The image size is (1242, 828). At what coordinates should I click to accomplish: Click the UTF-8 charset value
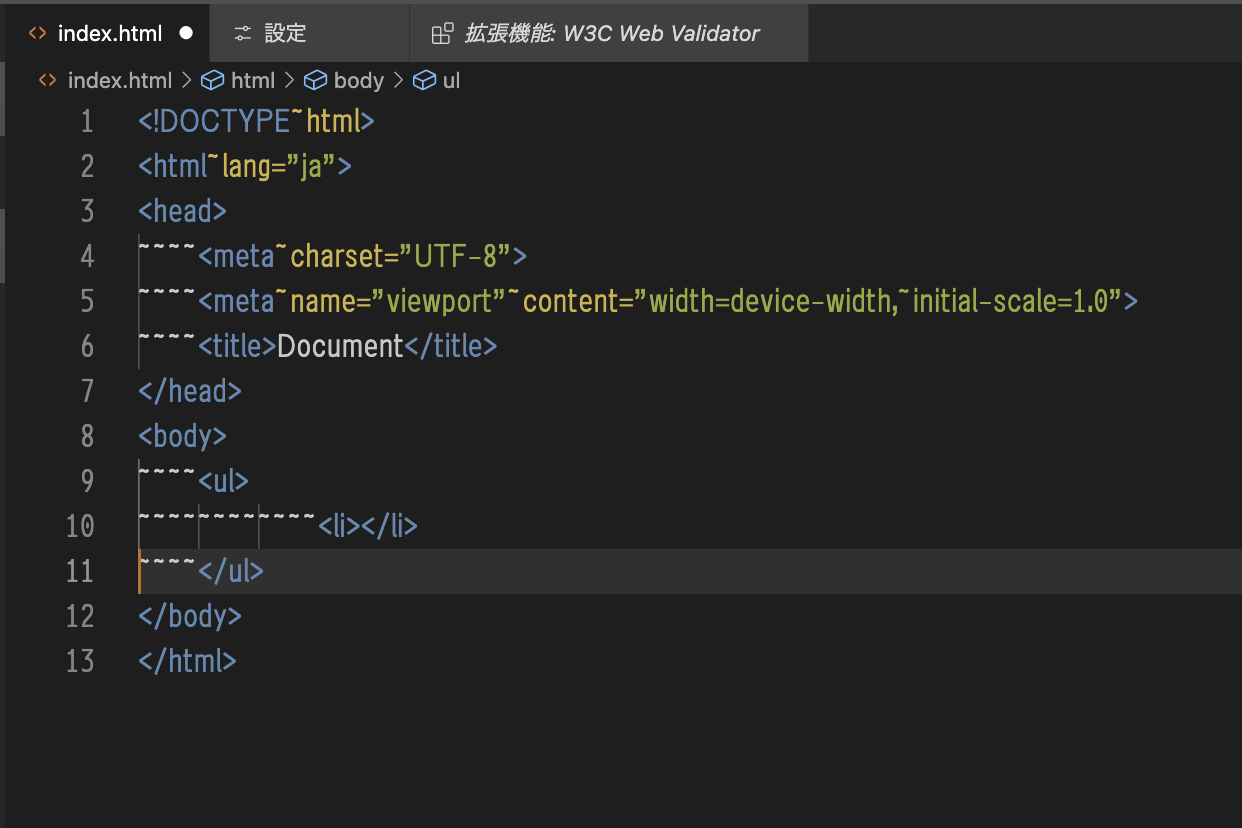coord(455,256)
